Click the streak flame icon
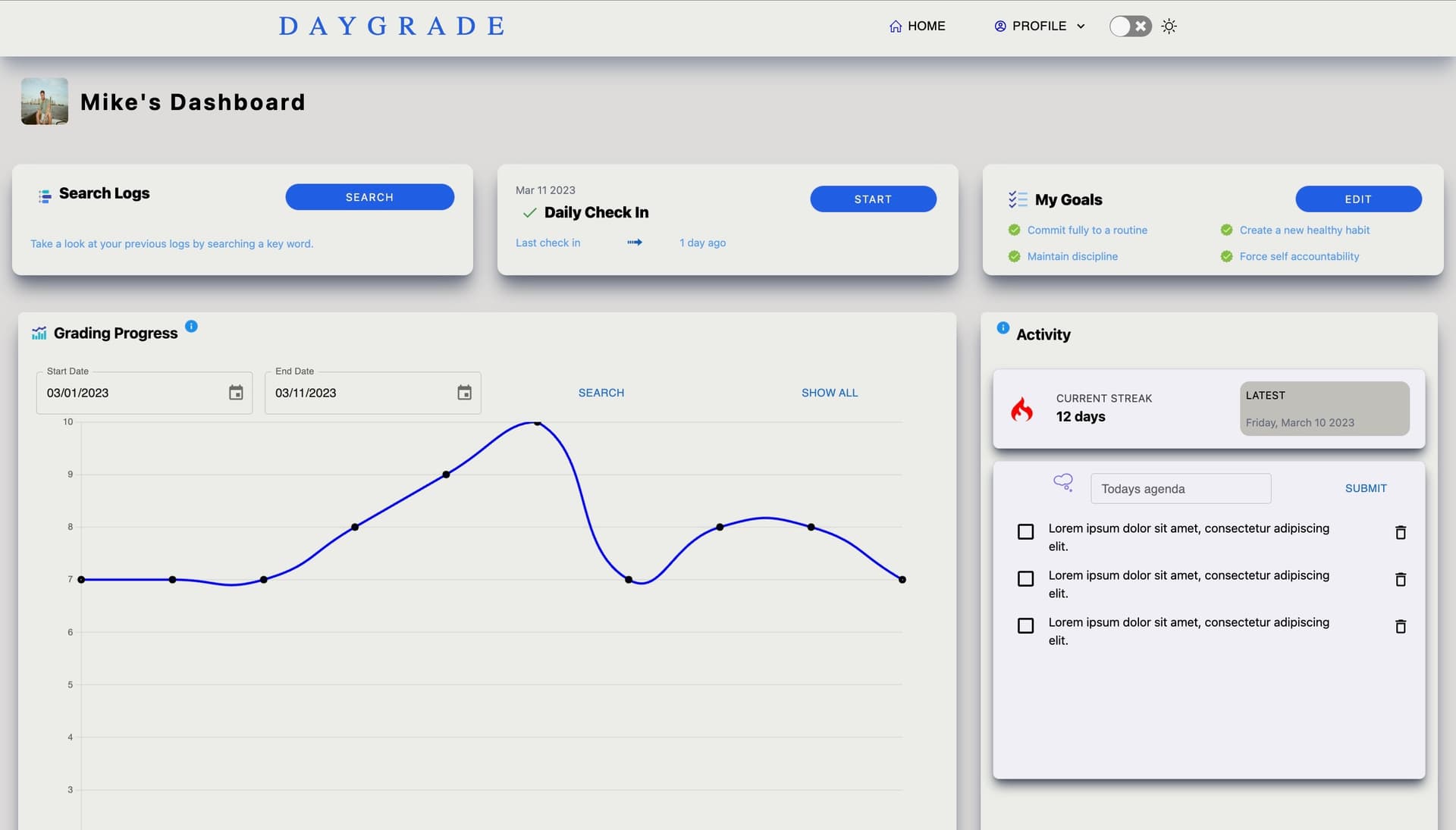 (x=1021, y=409)
